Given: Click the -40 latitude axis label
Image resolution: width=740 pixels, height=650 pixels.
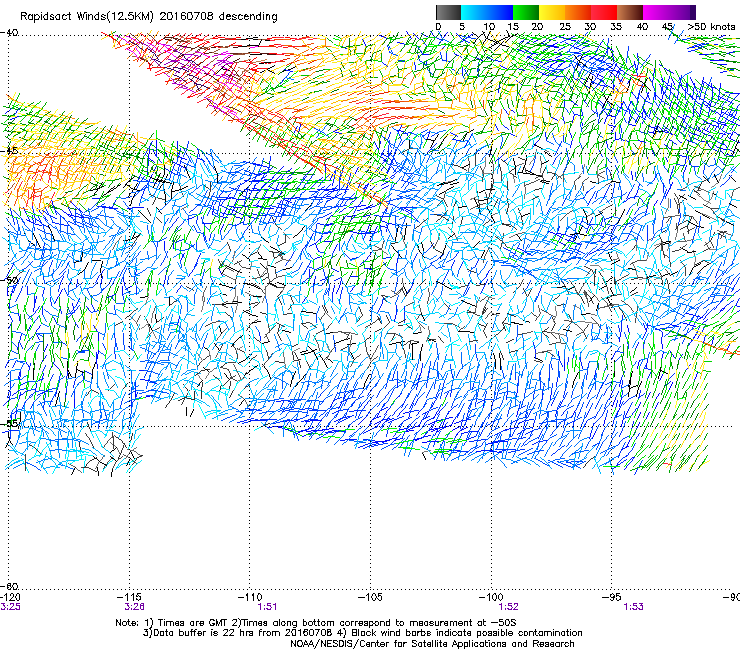Looking at the screenshot, I should [9, 33].
